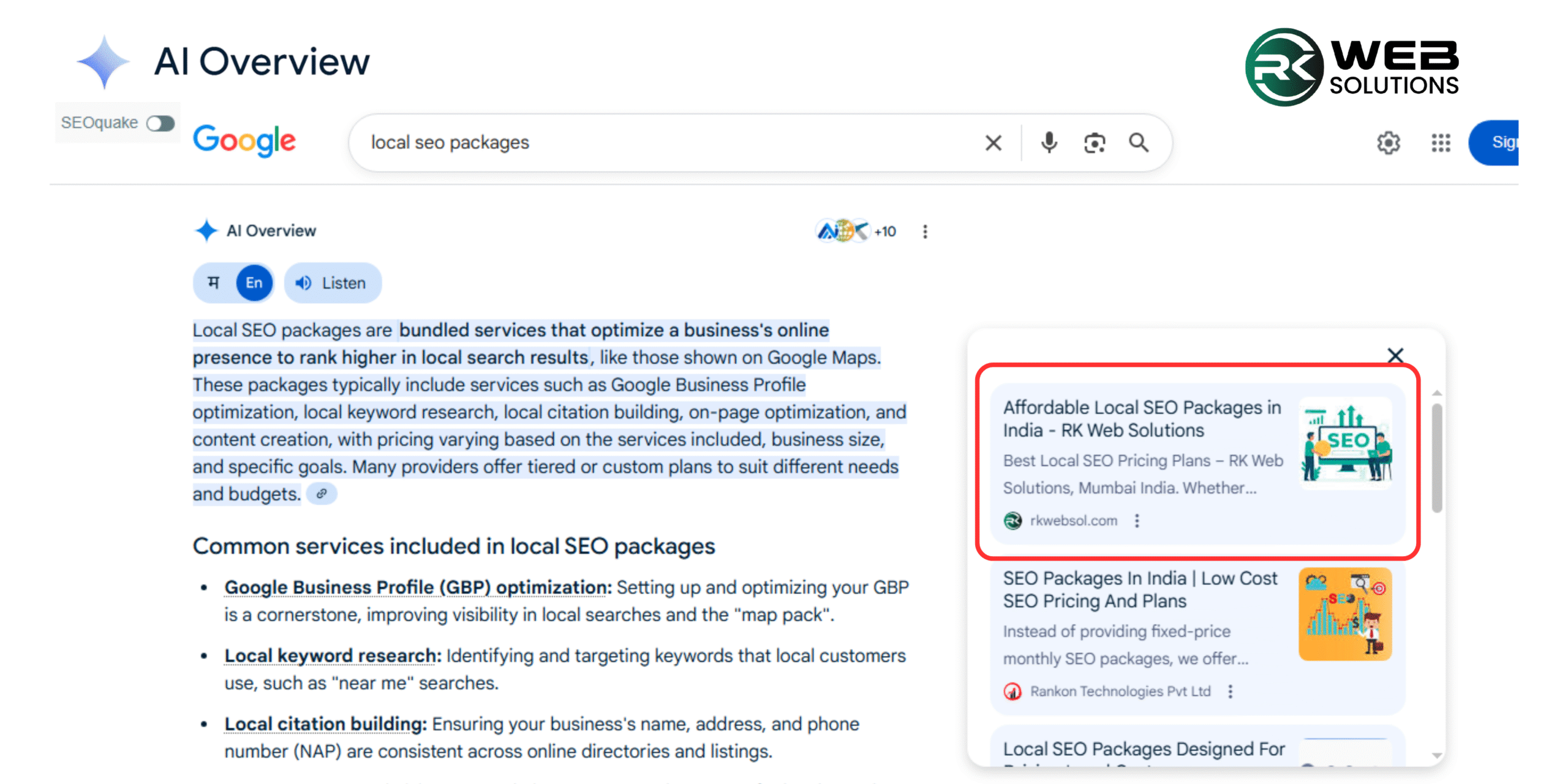Switch AI Overview language to म
Viewport: 1568px width, 784px height.
214,282
